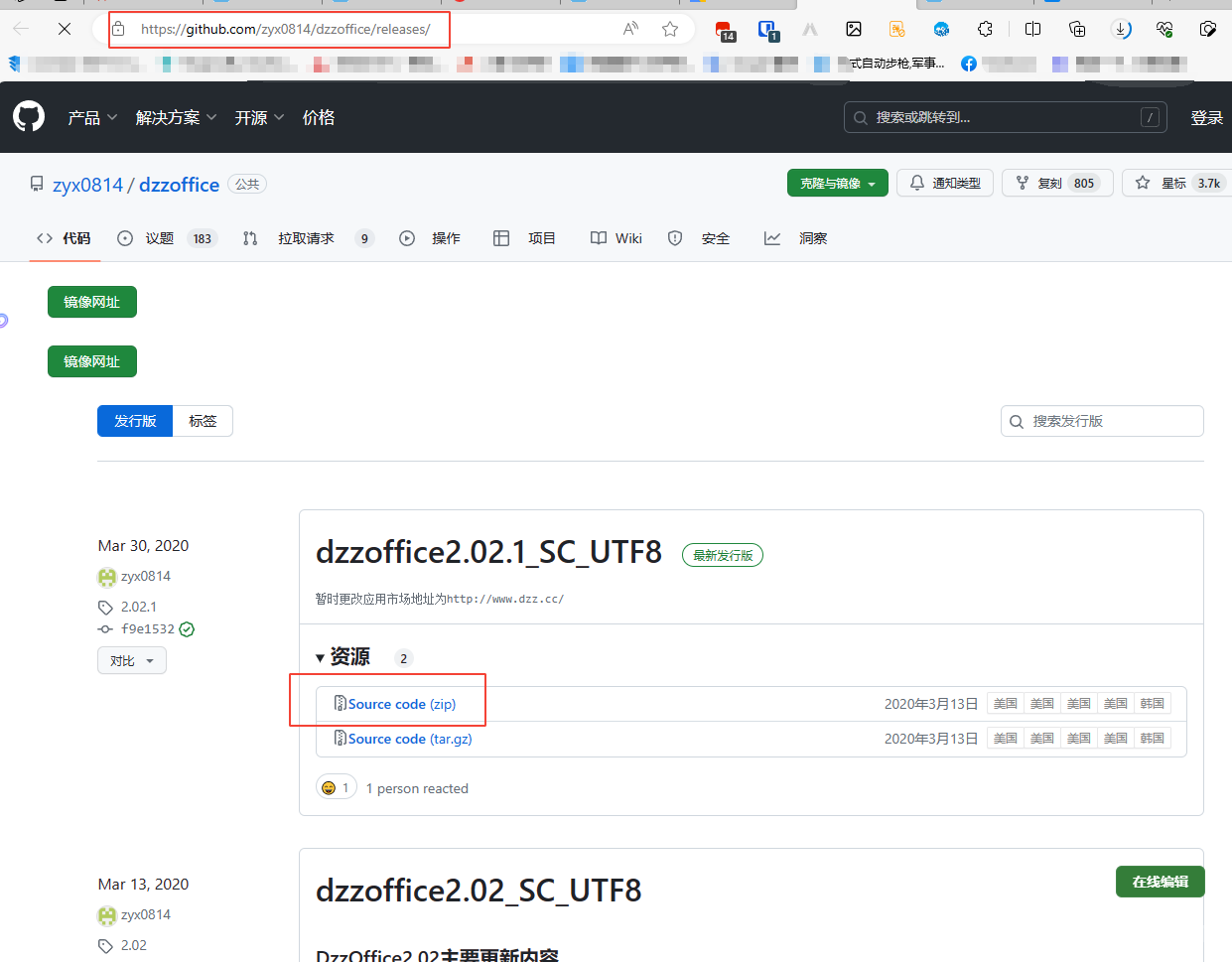This screenshot has width=1232, height=962.
Task: Open the dzzoffice repository name link
Action: point(179,185)
